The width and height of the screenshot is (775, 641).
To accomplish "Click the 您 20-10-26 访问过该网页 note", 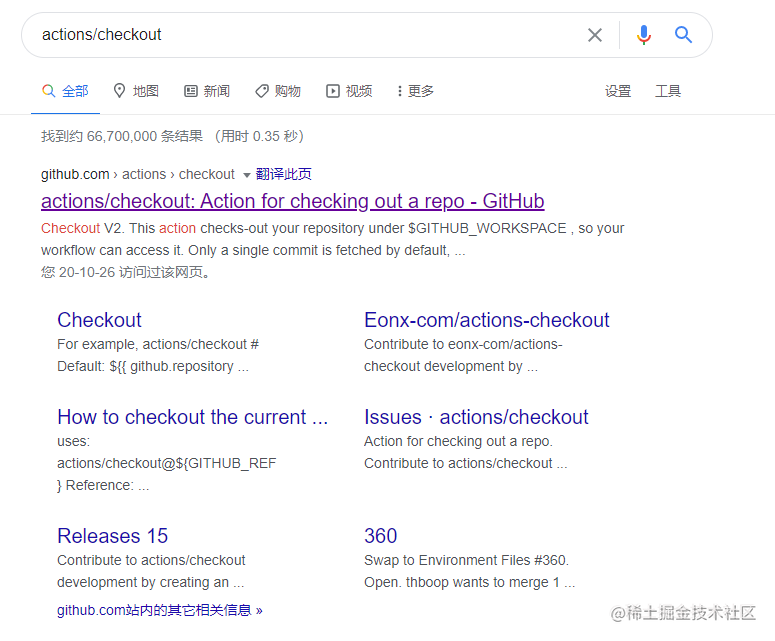I will (x=125, y=272).
